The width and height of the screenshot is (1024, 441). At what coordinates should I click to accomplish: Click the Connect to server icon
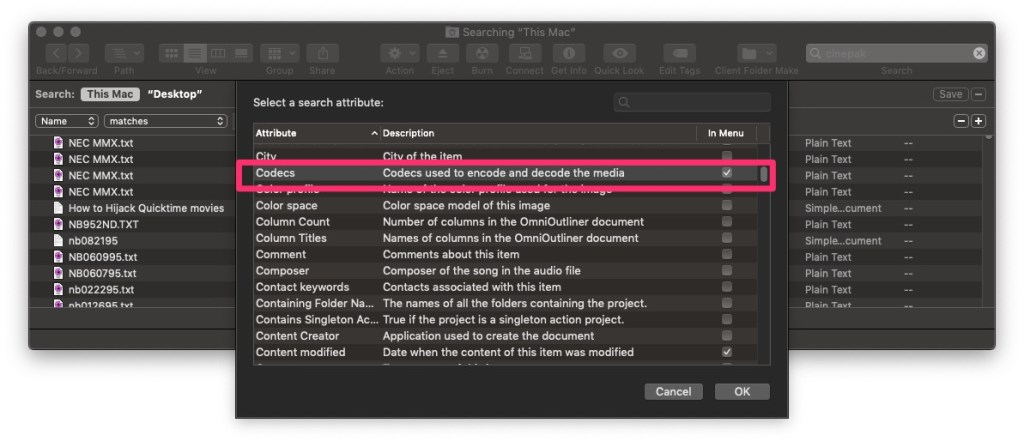click(x=524, y=53)
